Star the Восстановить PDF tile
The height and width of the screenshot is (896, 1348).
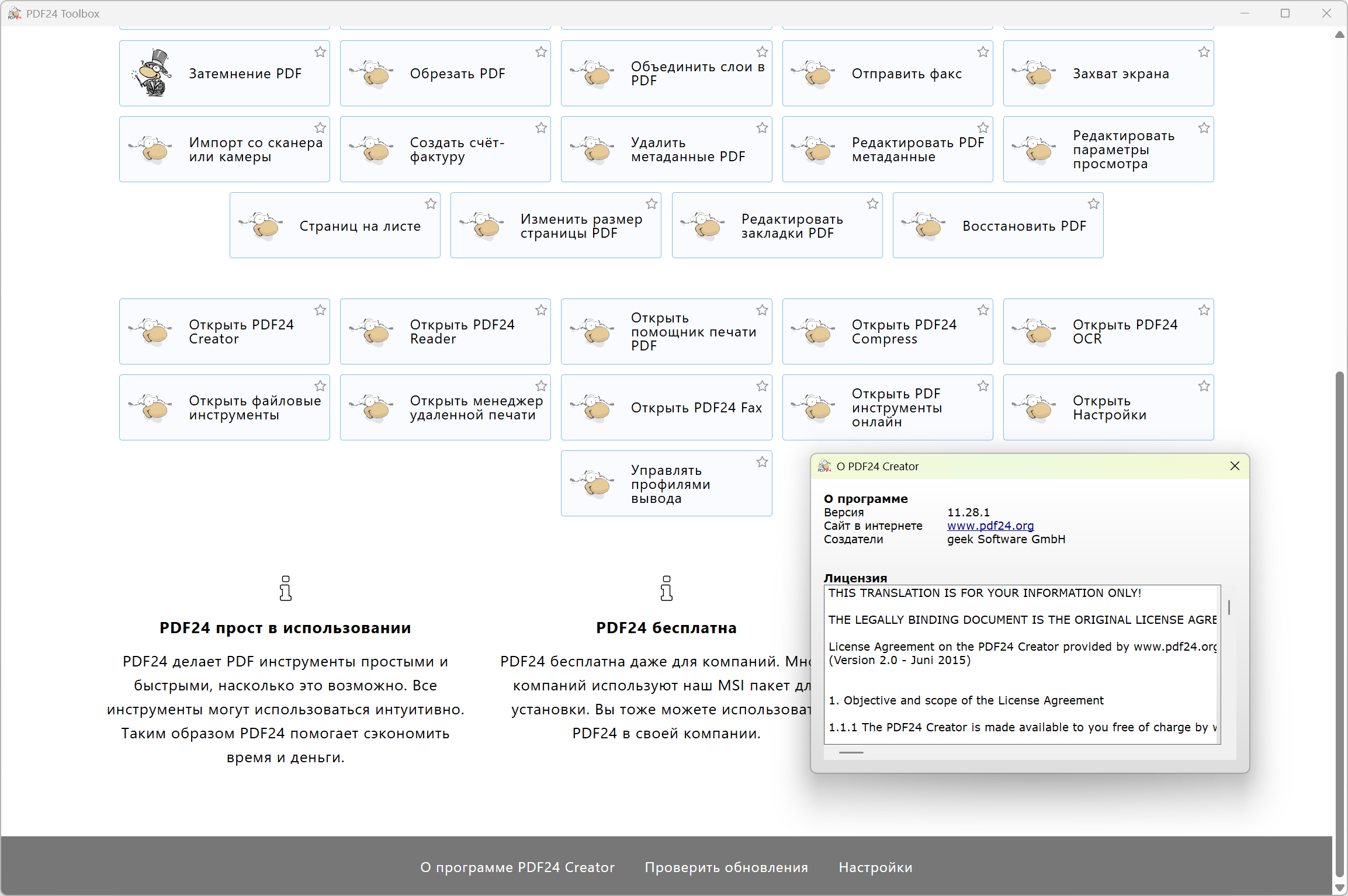tap(1094, 204)
